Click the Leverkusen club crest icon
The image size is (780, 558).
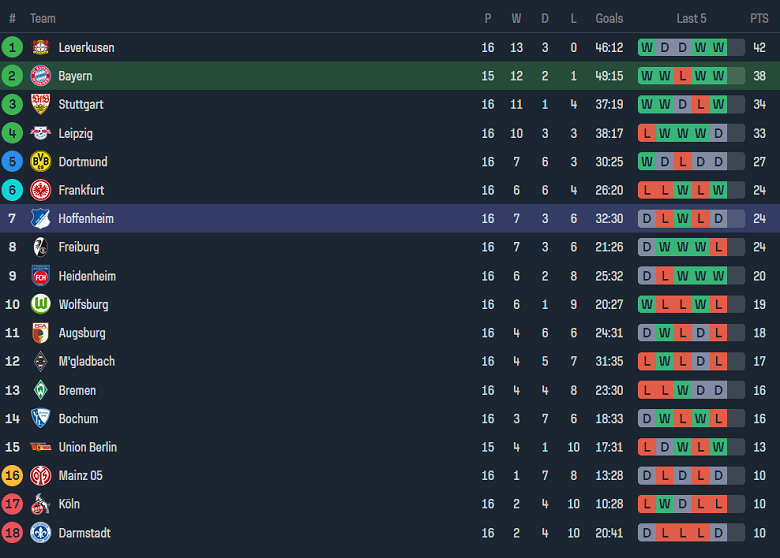40,47
